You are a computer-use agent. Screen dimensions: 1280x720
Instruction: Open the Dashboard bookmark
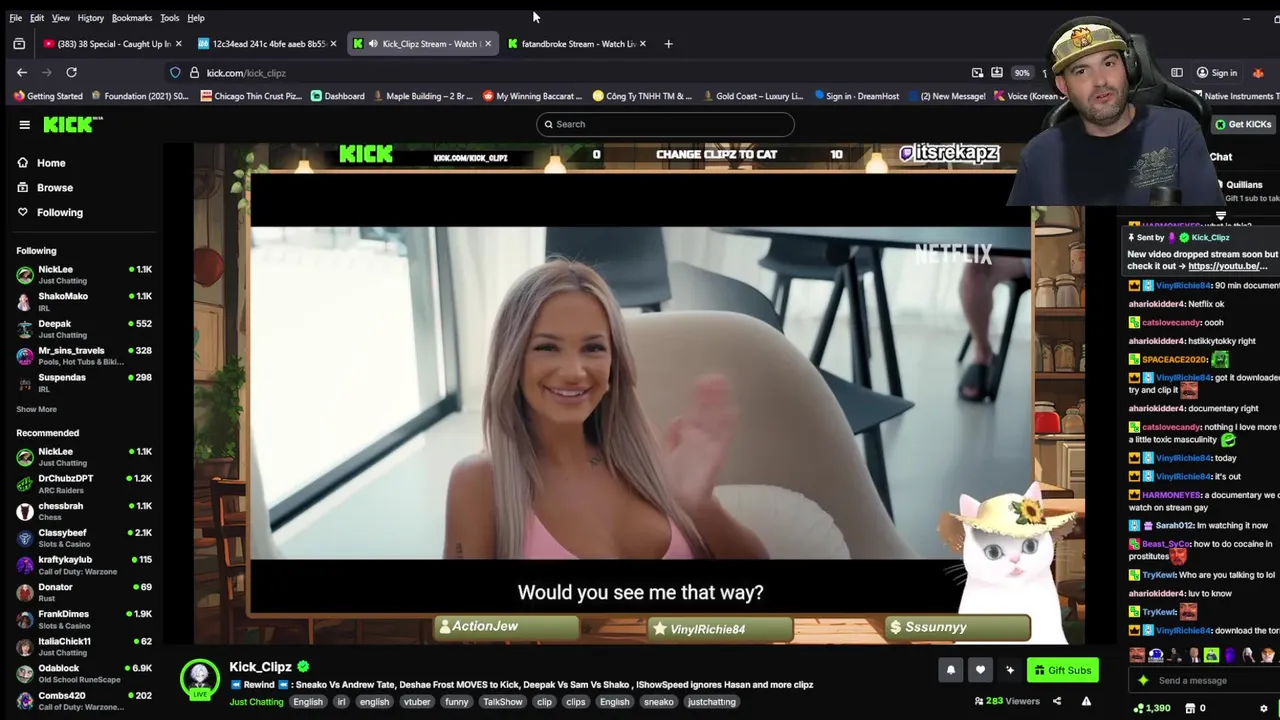coord(337,96)
